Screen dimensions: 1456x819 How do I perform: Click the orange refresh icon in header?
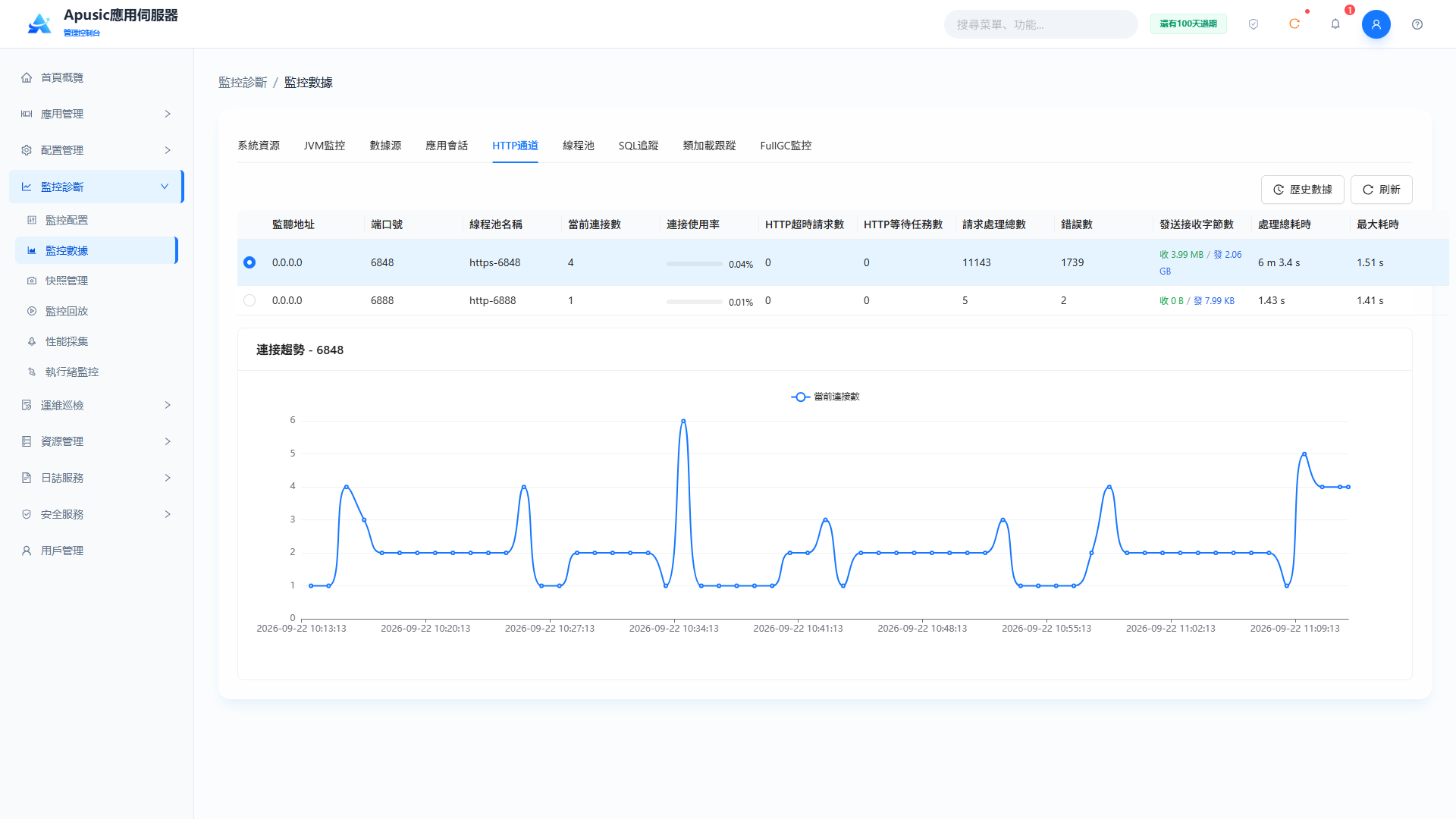(1294, 24)
